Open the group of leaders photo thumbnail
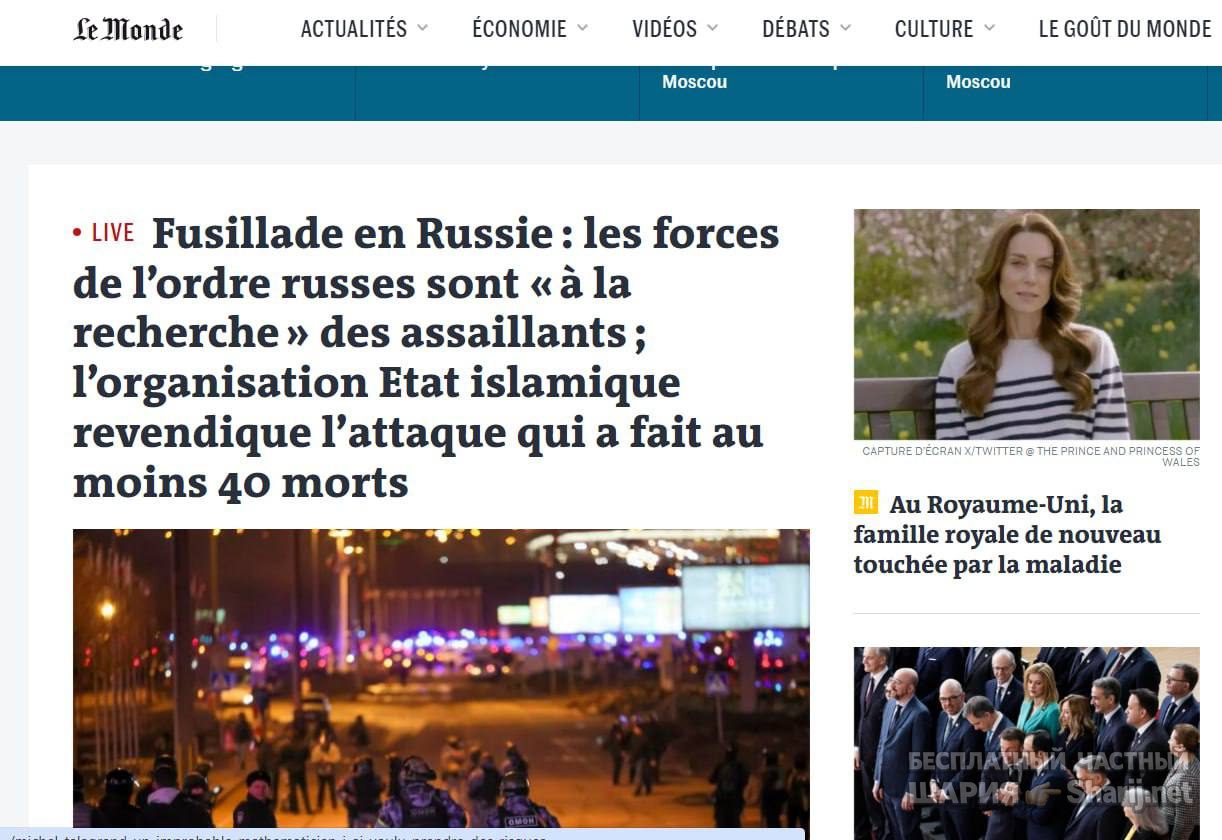The height and width of the screenshot is (840, 1222). (x=1026, y=743)
